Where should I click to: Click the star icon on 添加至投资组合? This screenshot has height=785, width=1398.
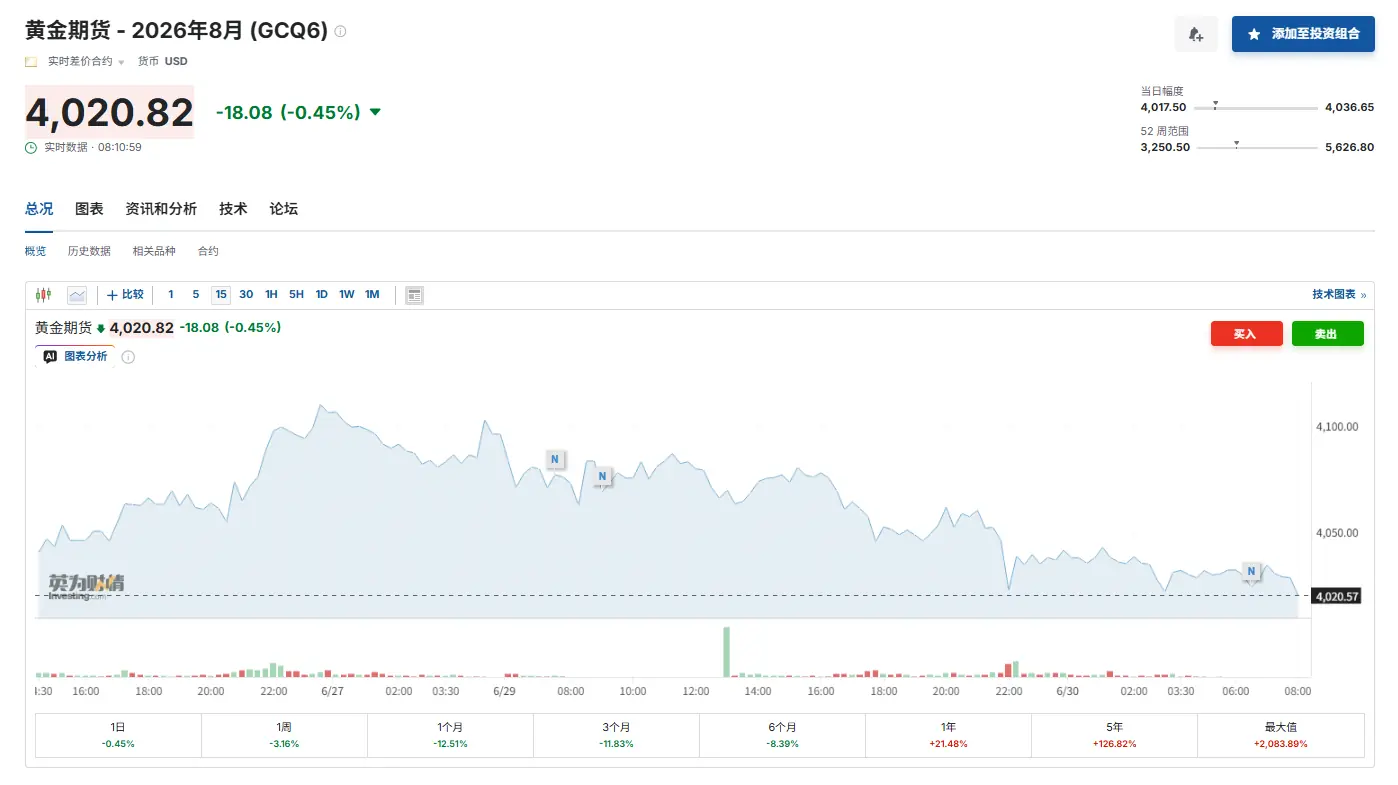[x=1254, y=34]
